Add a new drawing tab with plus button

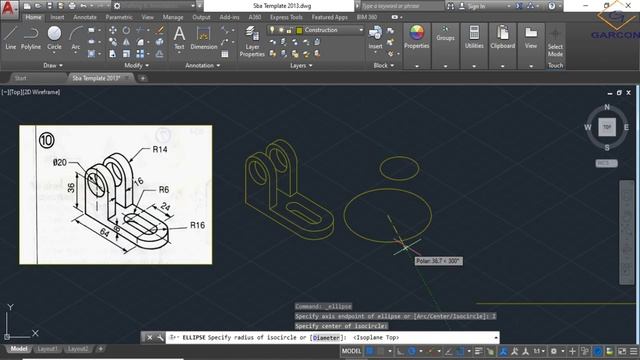click(x=143, y=78)
